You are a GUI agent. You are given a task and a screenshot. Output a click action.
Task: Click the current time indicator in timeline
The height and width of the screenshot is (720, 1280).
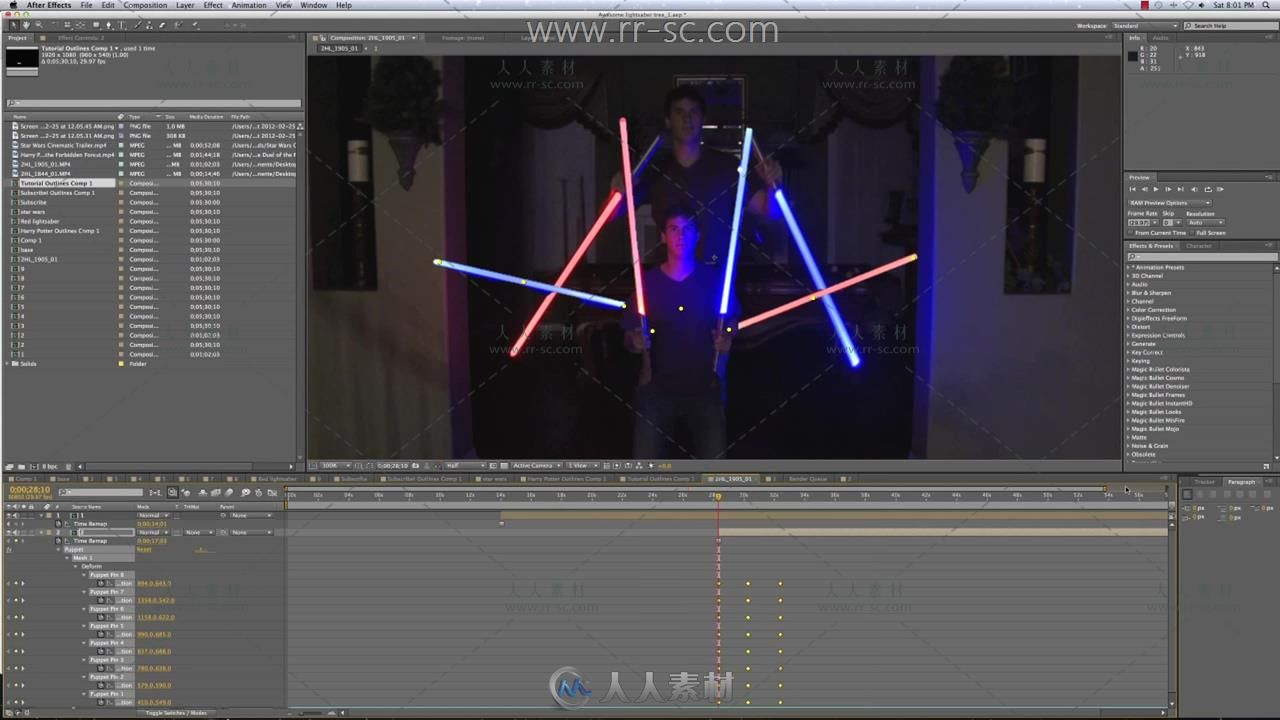point(718,496)
